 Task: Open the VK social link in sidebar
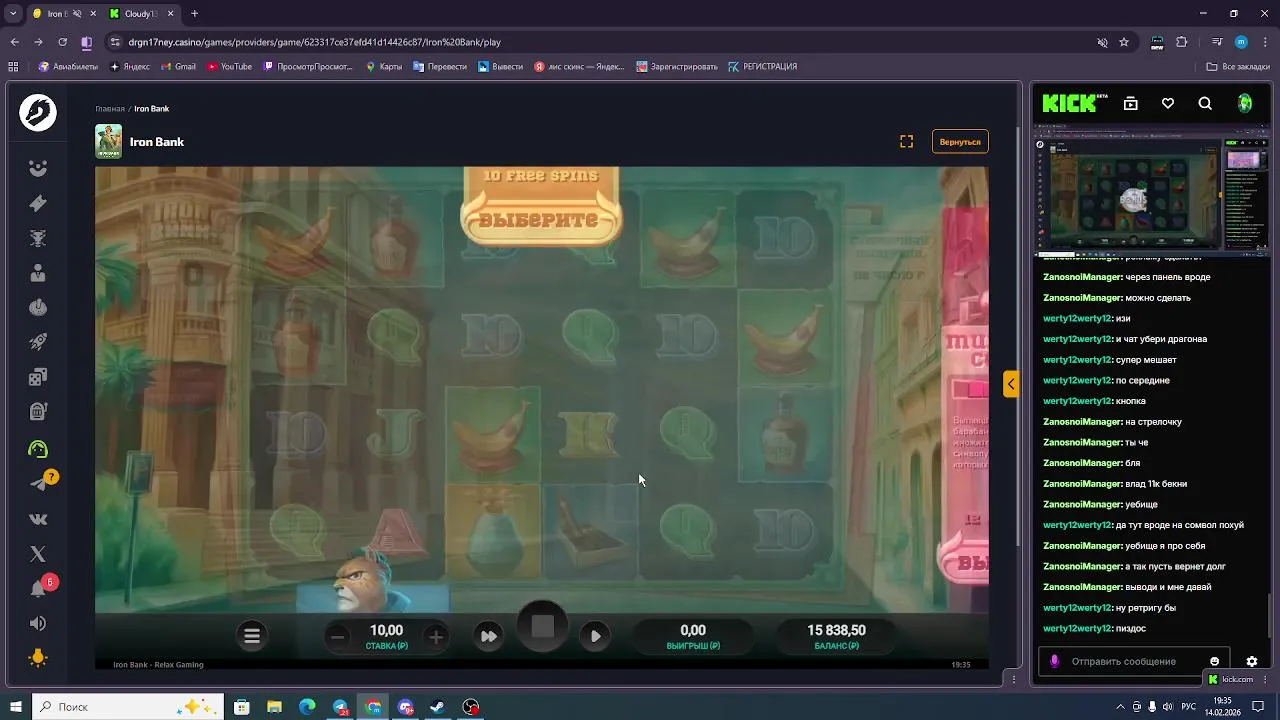(x=38, y=519)
